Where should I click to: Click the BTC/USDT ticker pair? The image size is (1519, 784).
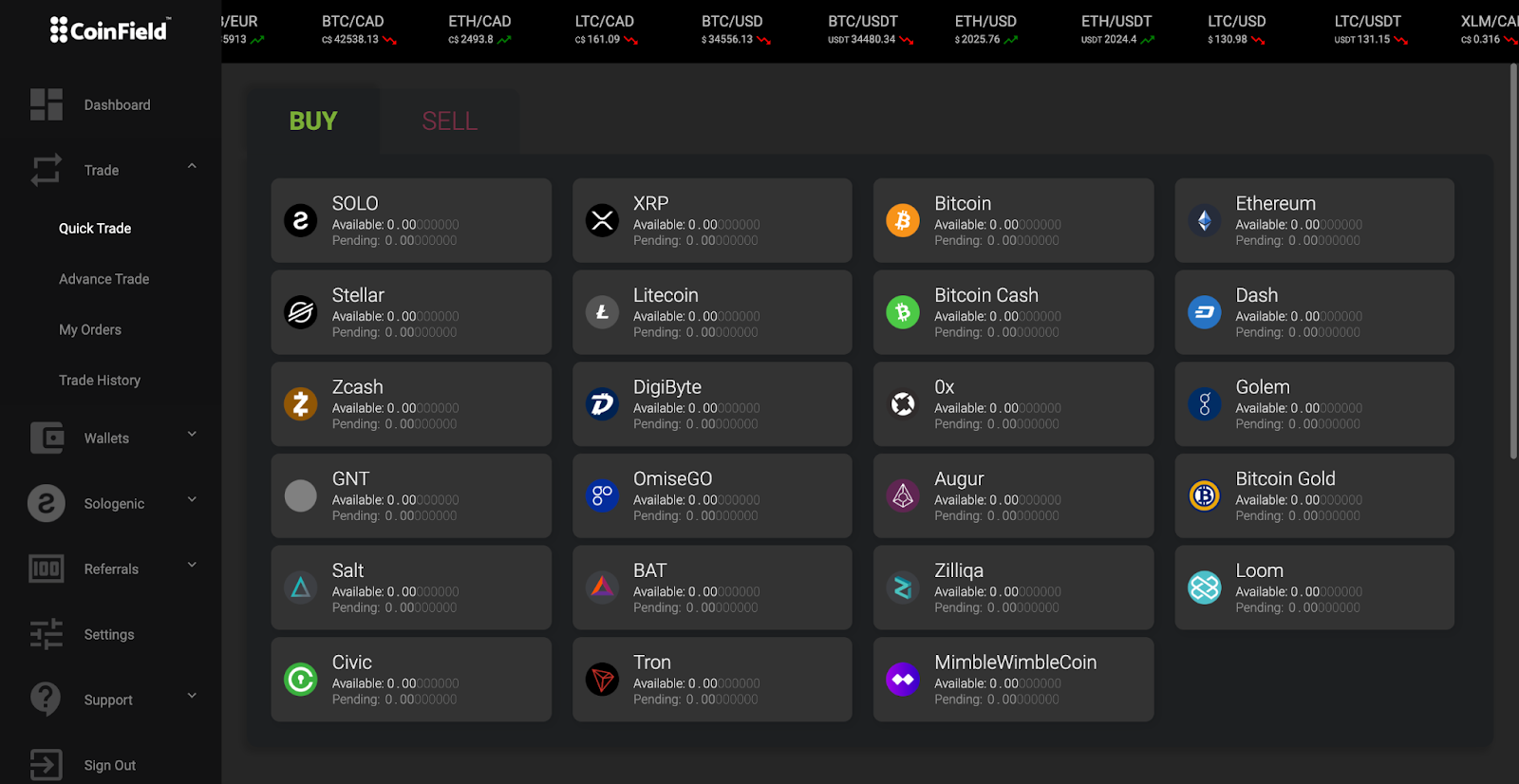[863, 21]
